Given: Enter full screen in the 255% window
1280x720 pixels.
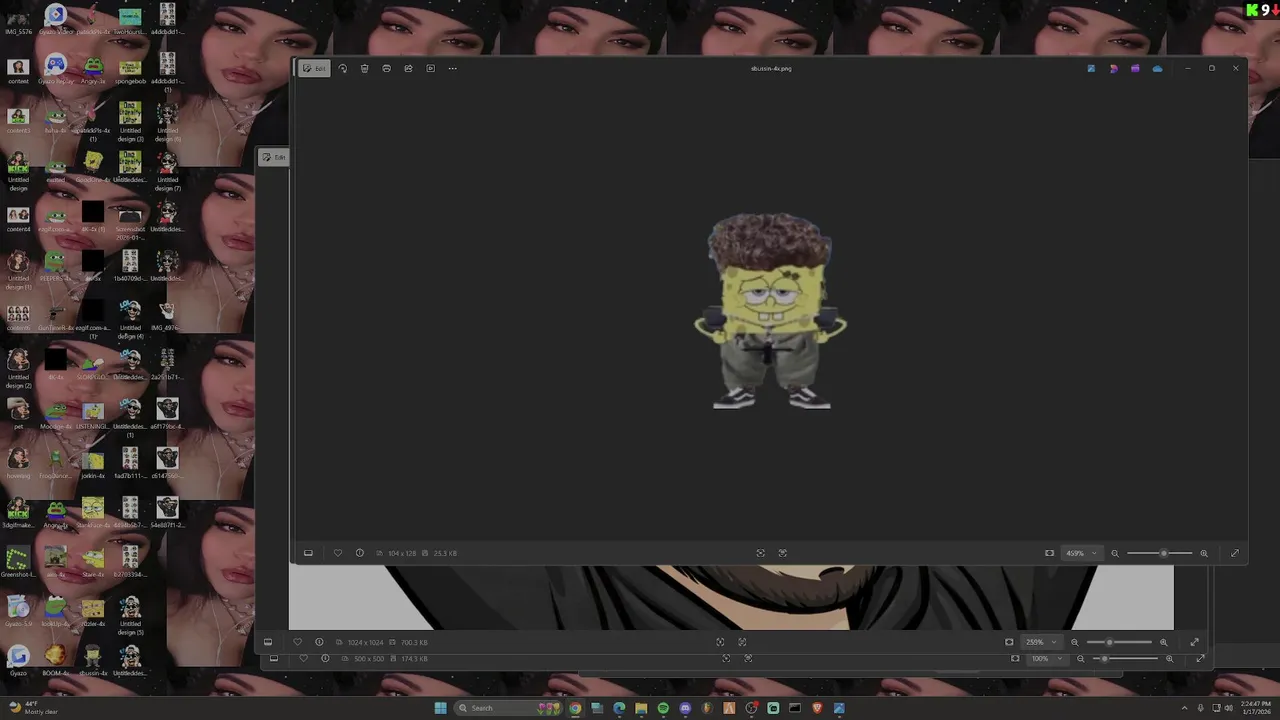Looking at the screenshot, I should point(1194,642).
